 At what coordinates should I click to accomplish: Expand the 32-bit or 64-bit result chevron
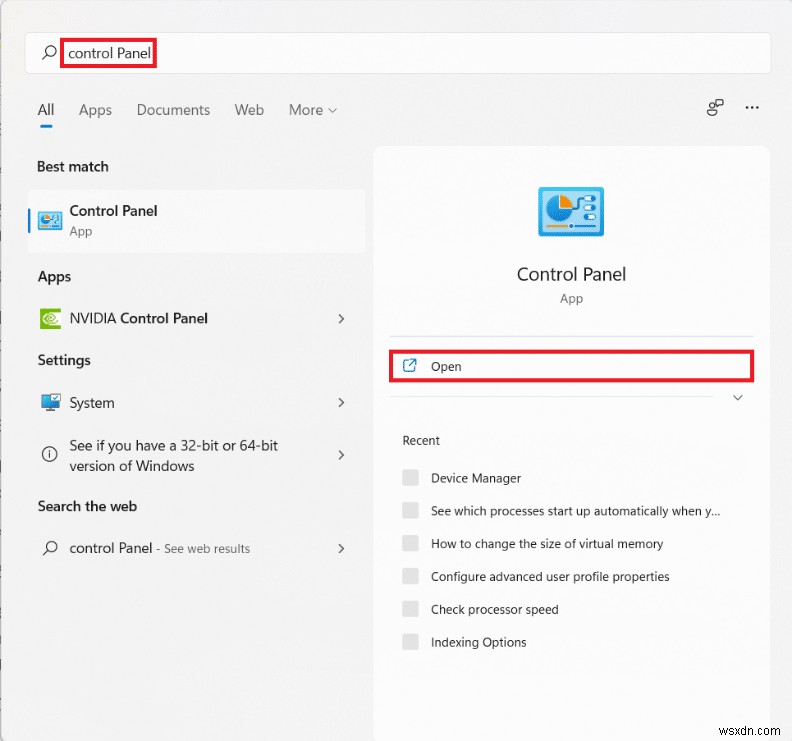[341, 455]
